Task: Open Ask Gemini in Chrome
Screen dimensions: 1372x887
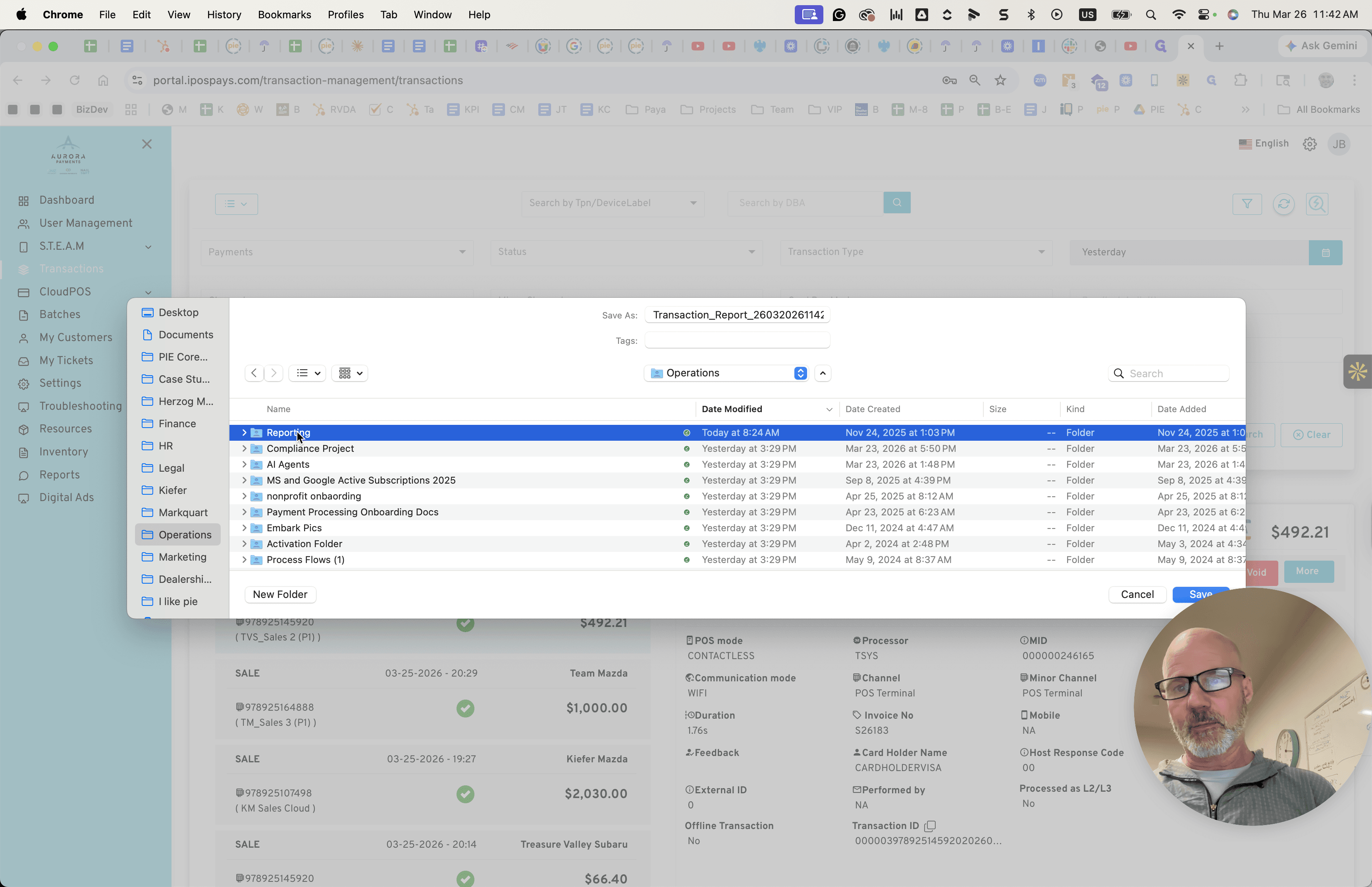Action: (x=1322, y=46)
